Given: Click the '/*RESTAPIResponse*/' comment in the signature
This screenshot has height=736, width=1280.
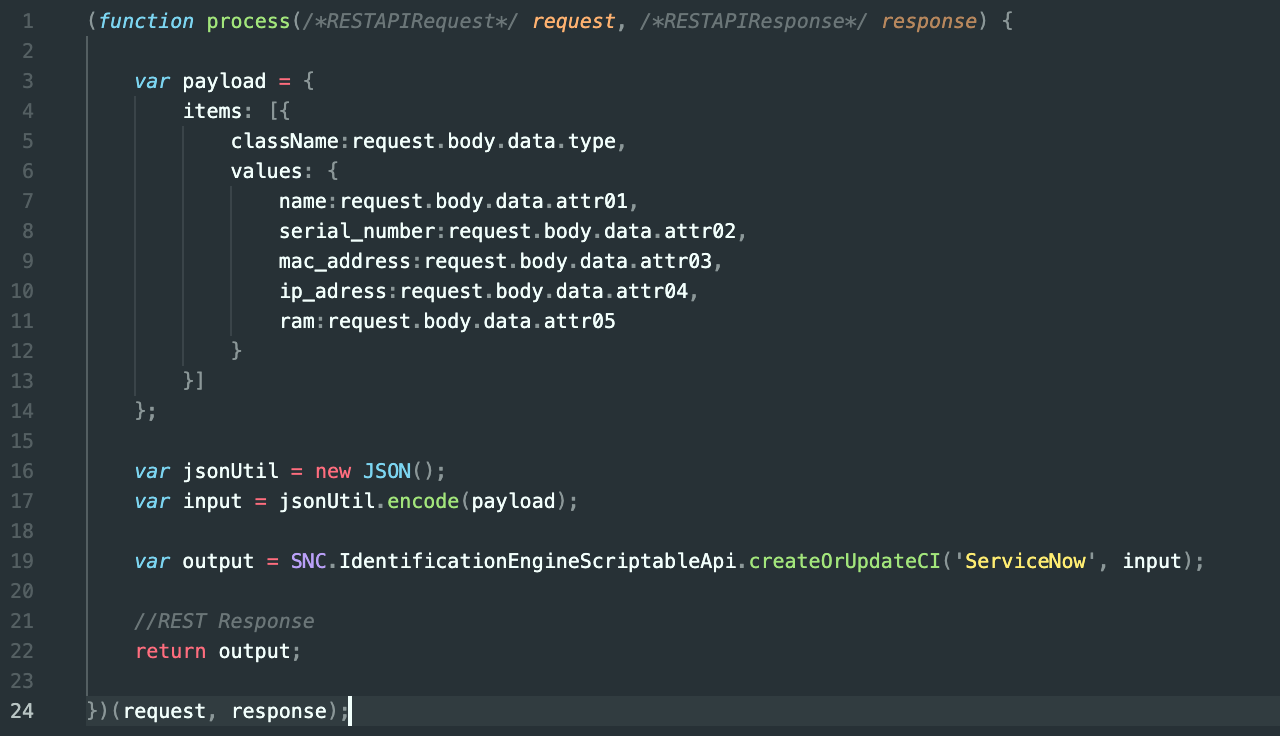Looking at the screenshot, I should click(x=754, y=21).
